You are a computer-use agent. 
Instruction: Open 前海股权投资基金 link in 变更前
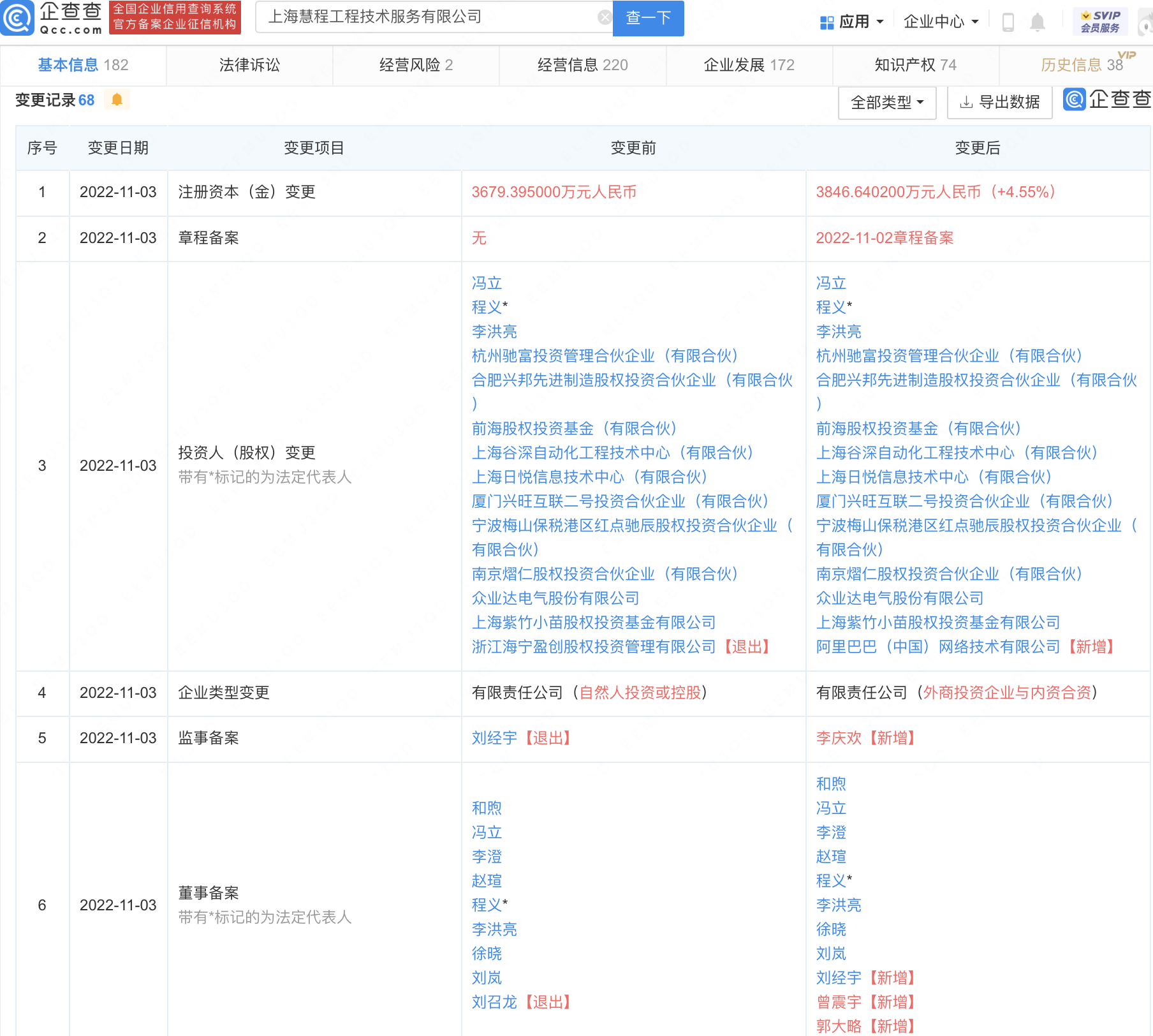click(574, 429)
